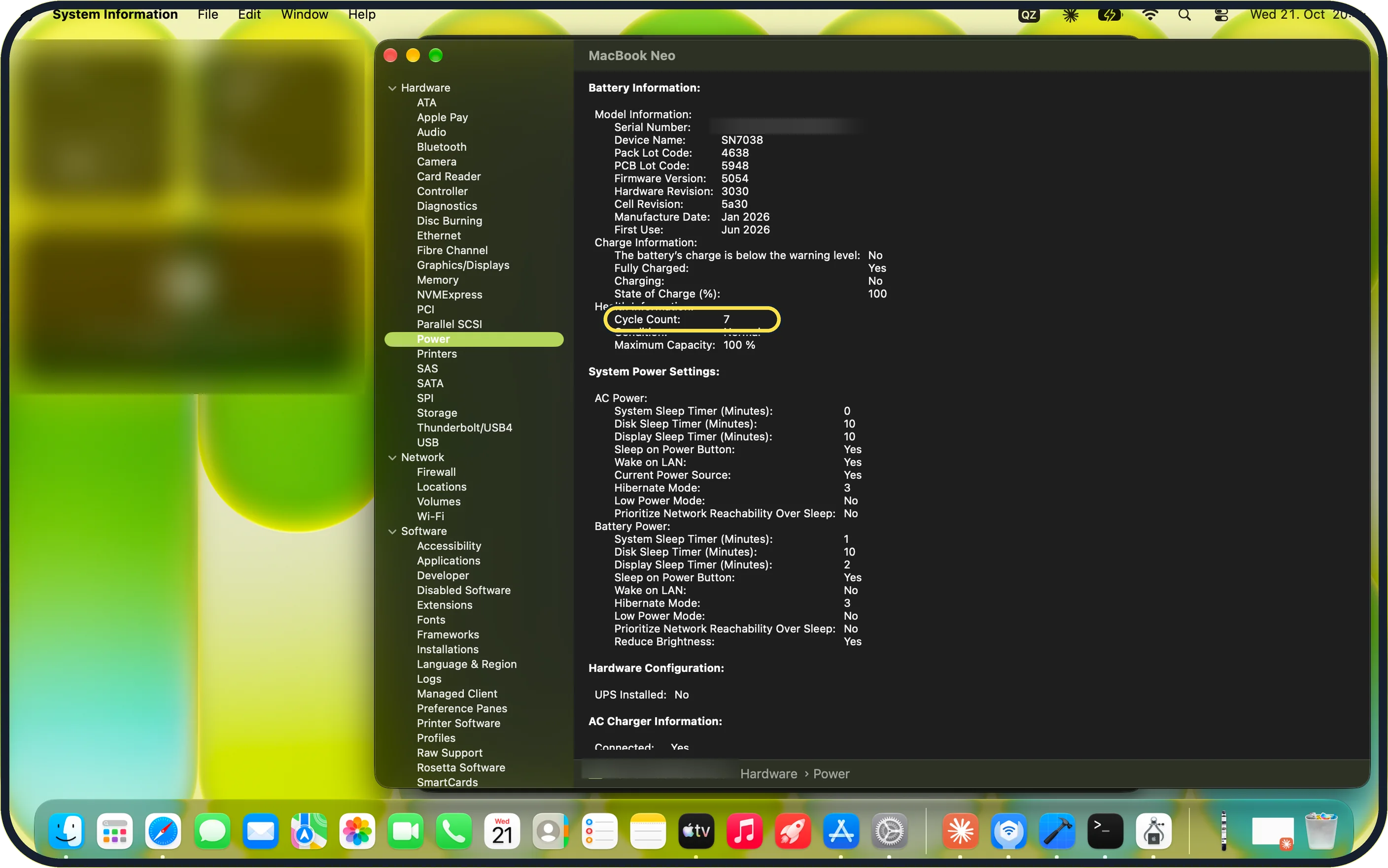The width and height of the screenshot is (1388, 868).
Task: Open the Mail app icon
Action: (260, 831)
